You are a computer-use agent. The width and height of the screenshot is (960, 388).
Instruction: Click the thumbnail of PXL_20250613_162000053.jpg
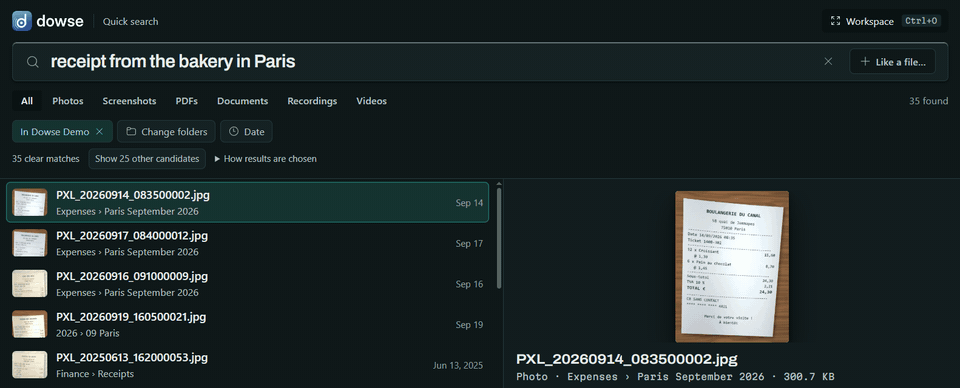(29, 365)
